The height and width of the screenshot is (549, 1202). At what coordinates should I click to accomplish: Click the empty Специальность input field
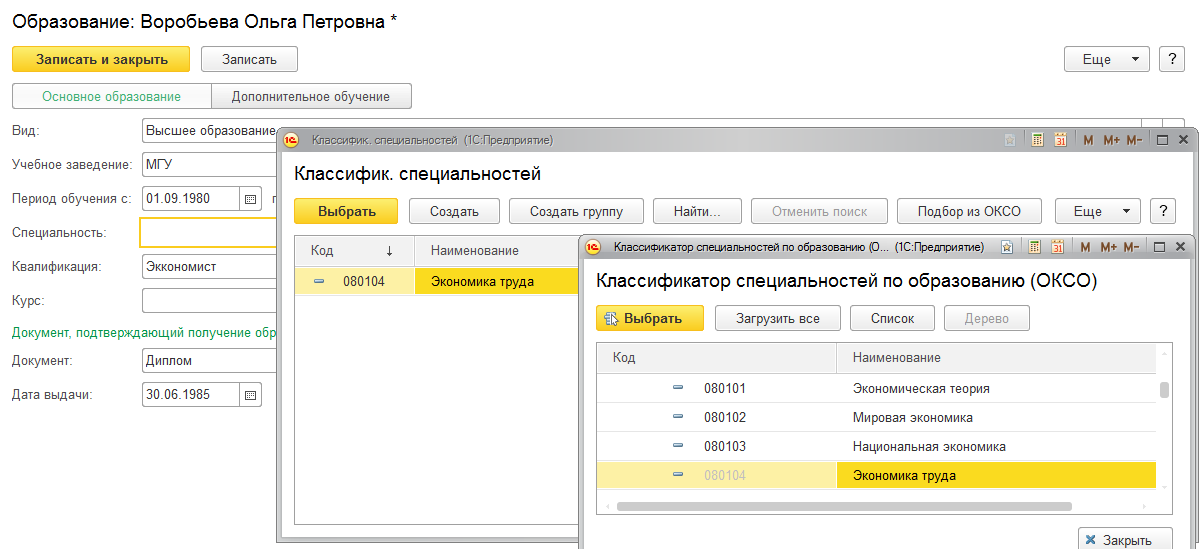tap(209, 233)
